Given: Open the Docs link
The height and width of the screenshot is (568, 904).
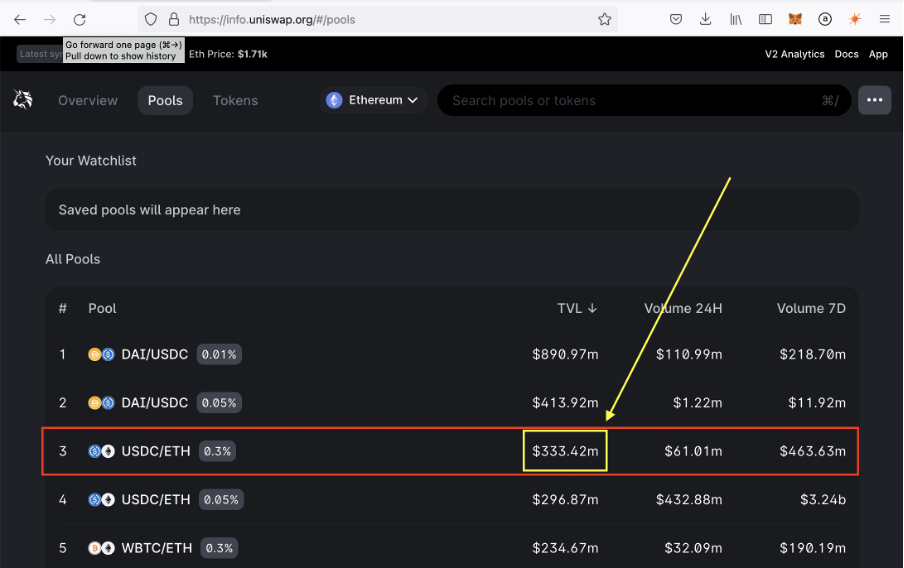Looking at the screenshot, I should [x=846, y=54].
